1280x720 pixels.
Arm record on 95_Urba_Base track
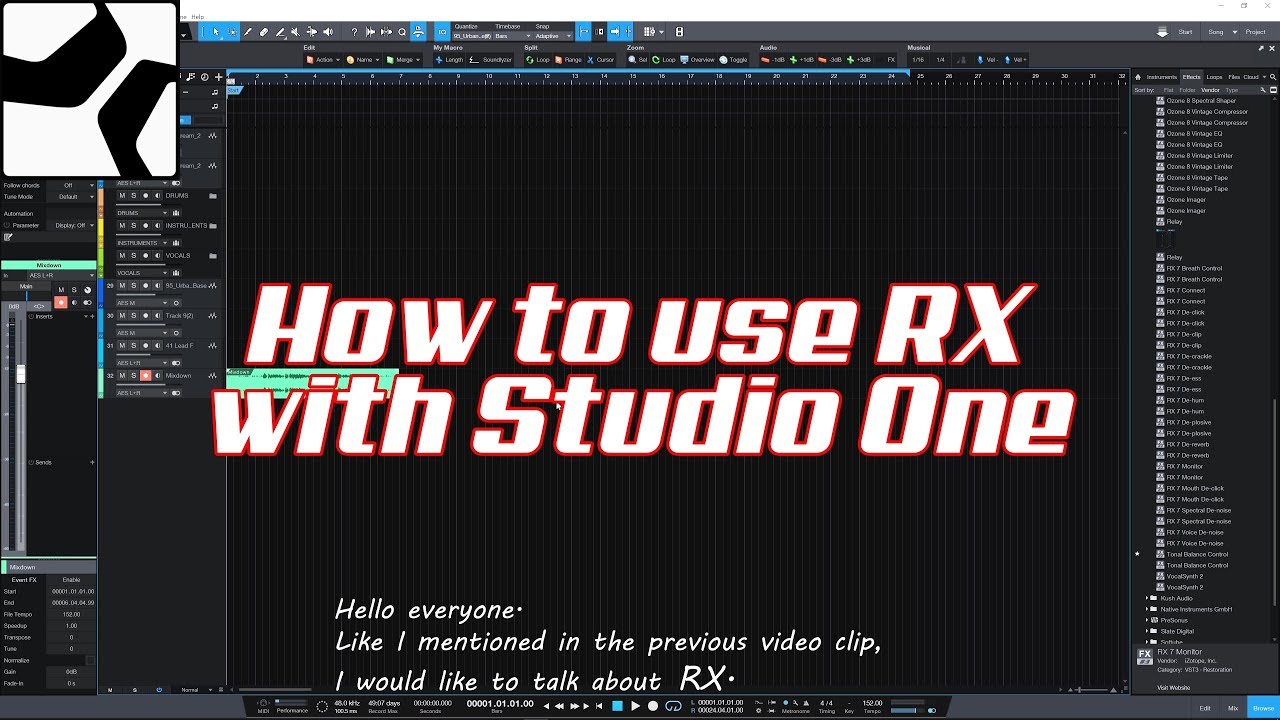[x=145, y=286]
